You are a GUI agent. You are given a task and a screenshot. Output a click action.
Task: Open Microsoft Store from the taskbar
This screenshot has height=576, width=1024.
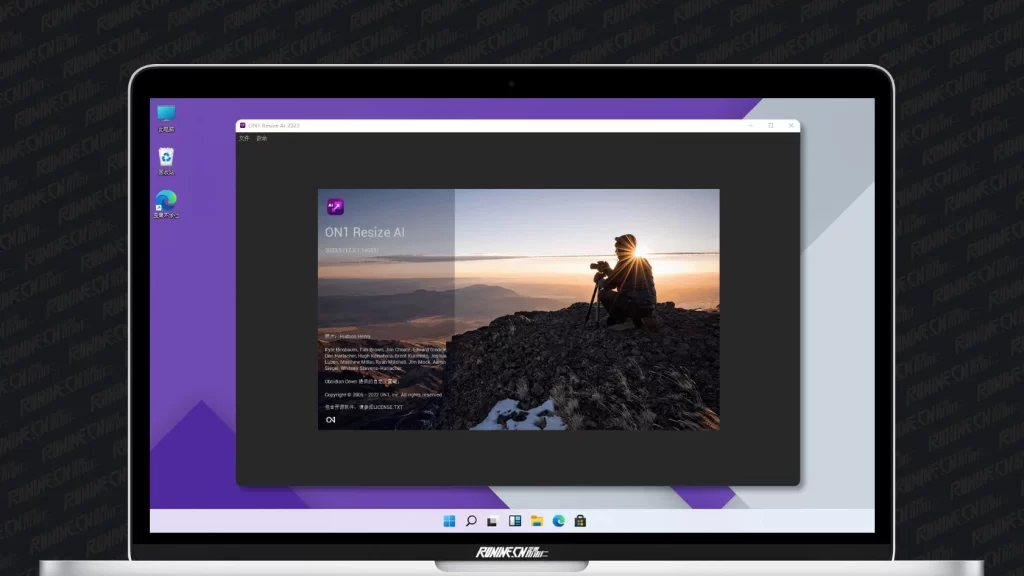580,521
